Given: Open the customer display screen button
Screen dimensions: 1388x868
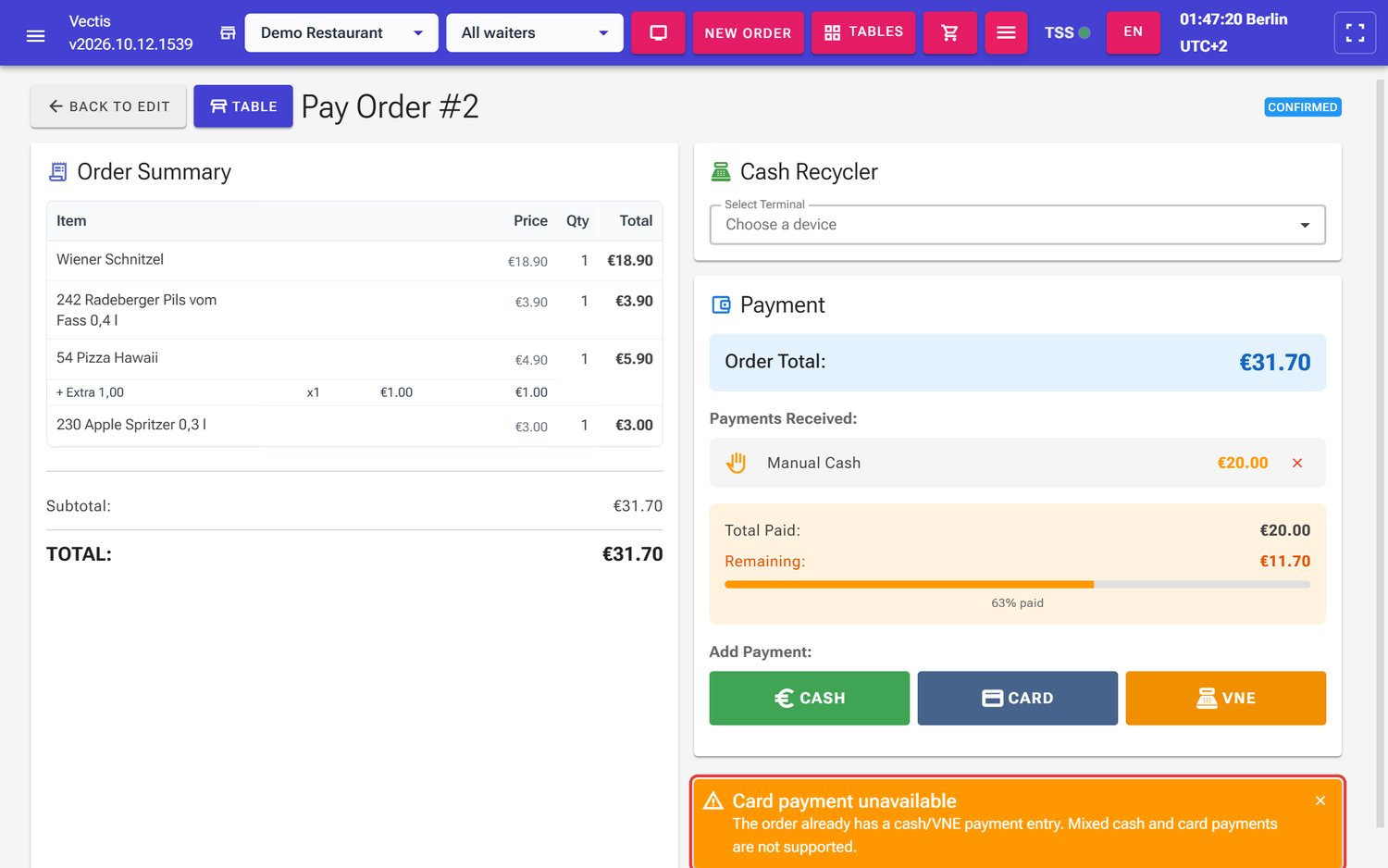Looking at the screenshot, I should point(658,32).
